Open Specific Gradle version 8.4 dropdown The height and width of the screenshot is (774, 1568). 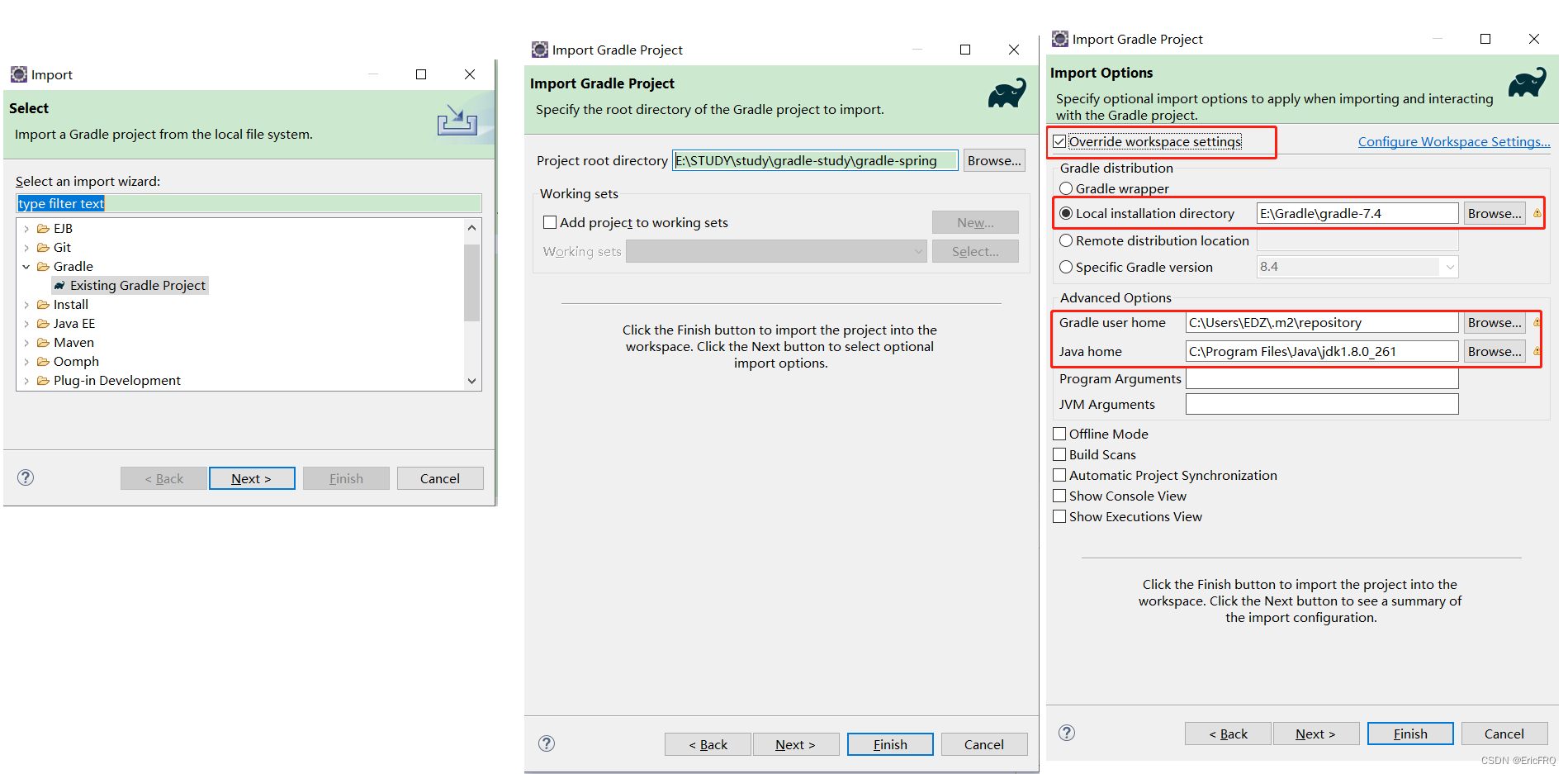pyautogui.click(x=1449, y=267)
